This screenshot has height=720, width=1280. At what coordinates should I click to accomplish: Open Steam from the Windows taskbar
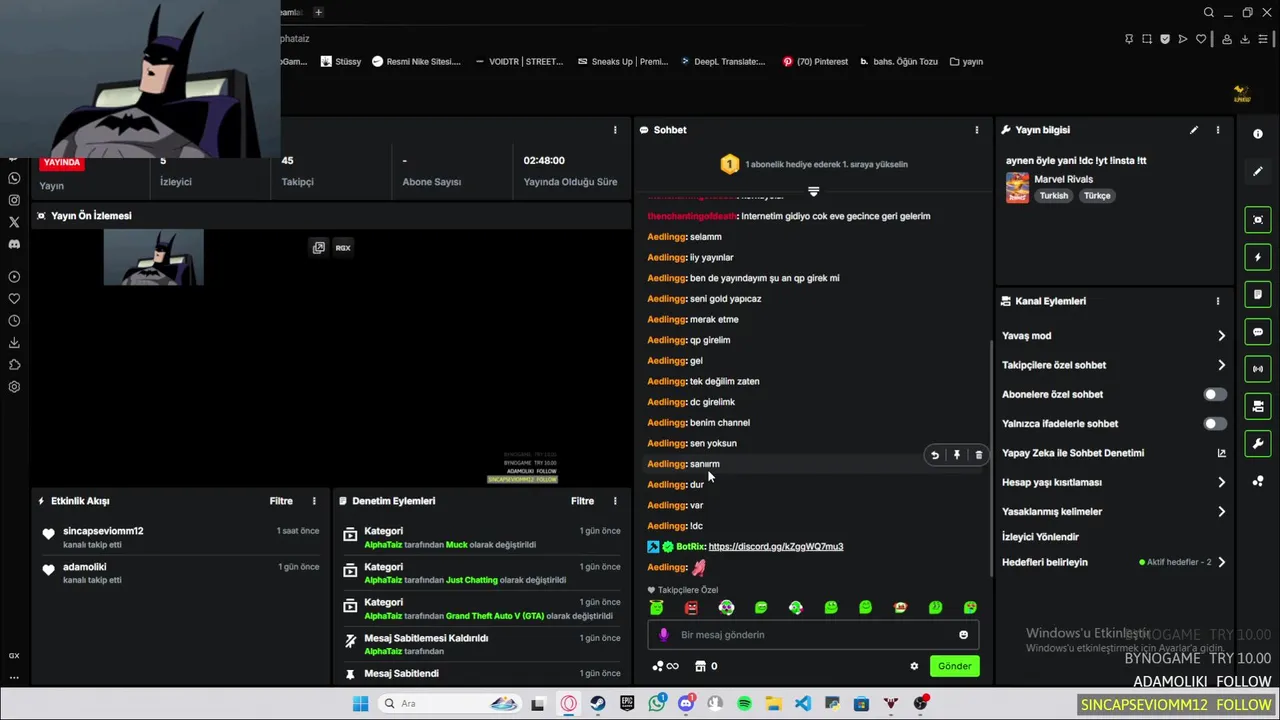pos(598,704)
